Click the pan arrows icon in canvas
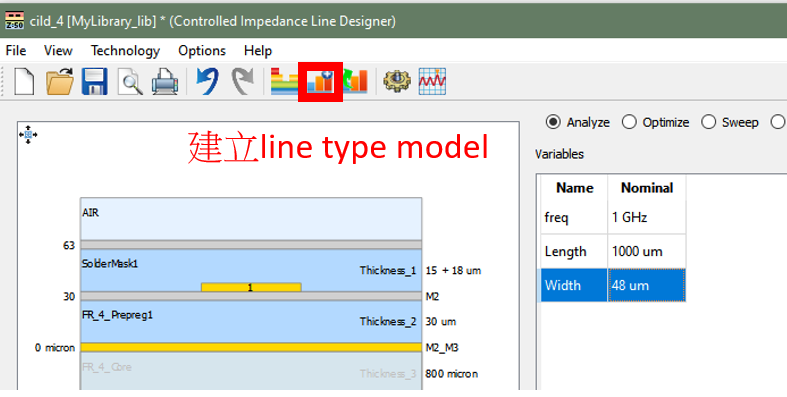 28,135
